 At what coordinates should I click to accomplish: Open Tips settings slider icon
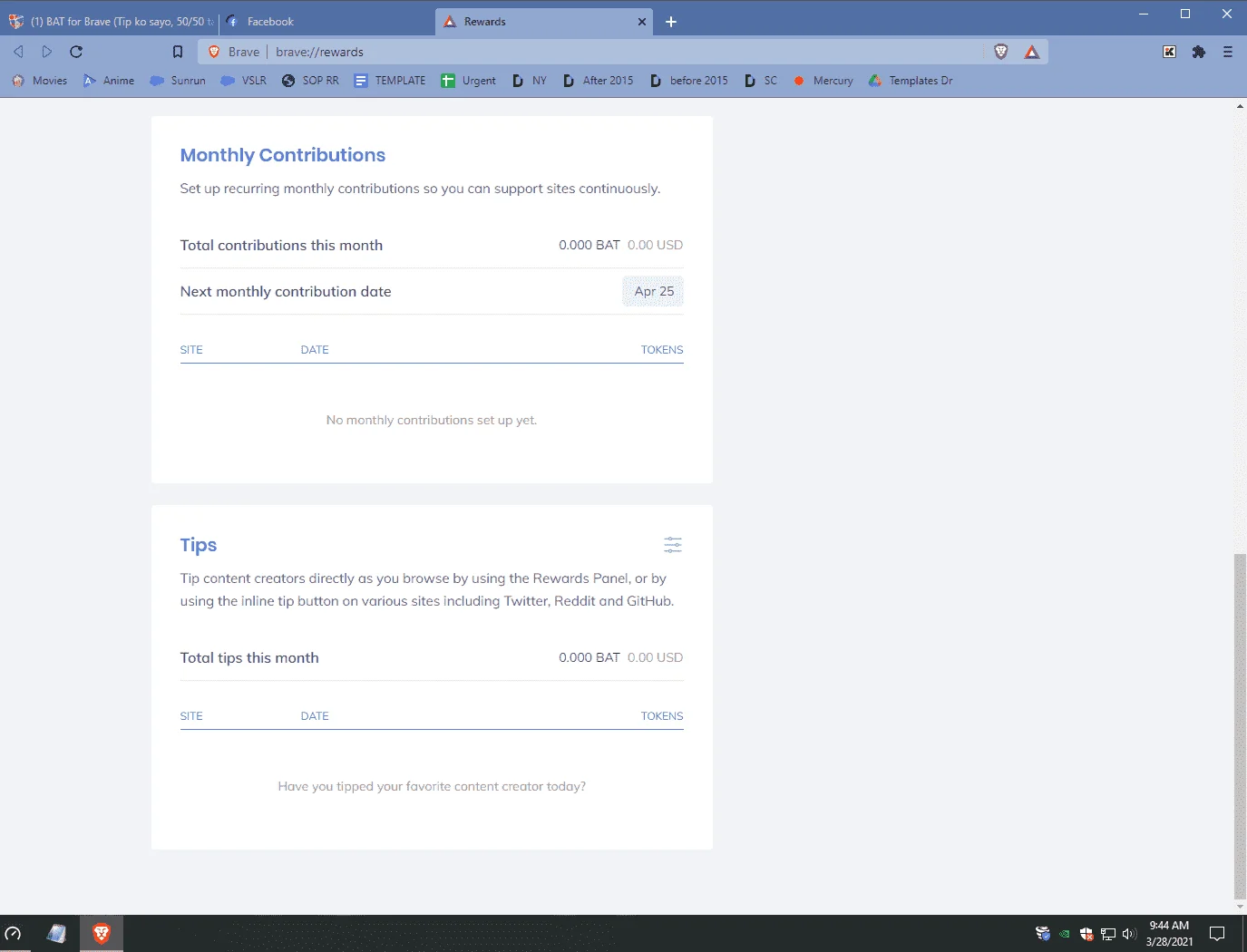[x=672, y=545]
